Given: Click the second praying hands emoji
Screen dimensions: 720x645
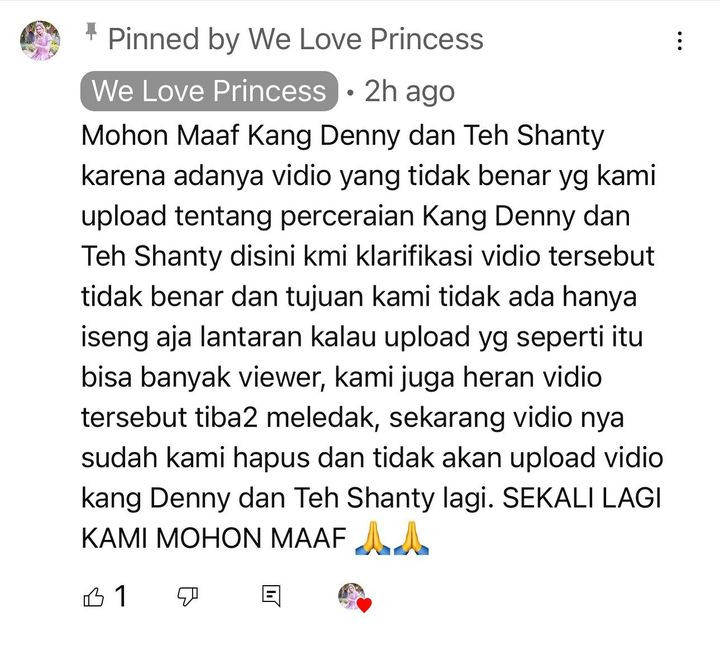Looking at the screenshot, I should pos(411,538).
